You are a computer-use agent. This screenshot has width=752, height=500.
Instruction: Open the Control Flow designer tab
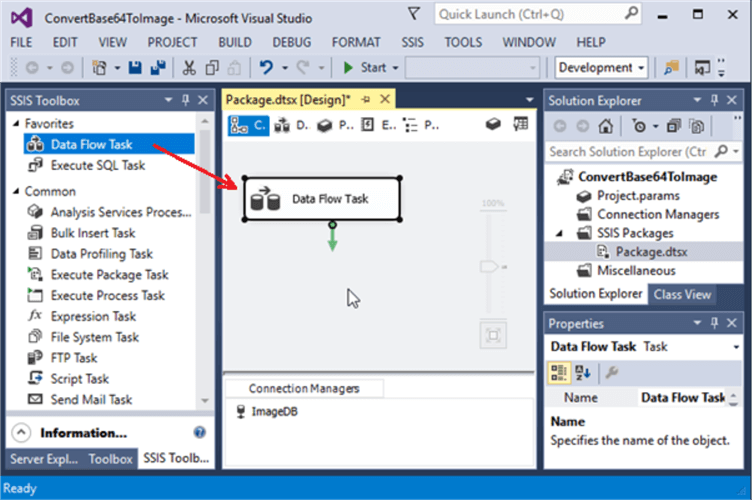(248, 126)
